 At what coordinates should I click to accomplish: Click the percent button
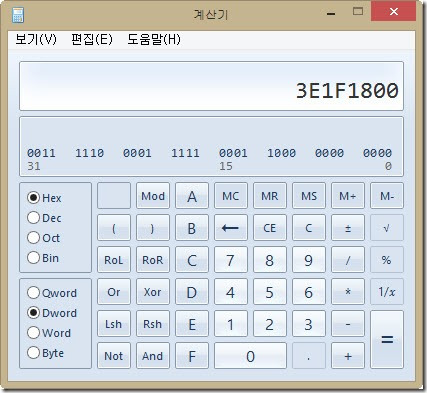[x=387, y=260]
